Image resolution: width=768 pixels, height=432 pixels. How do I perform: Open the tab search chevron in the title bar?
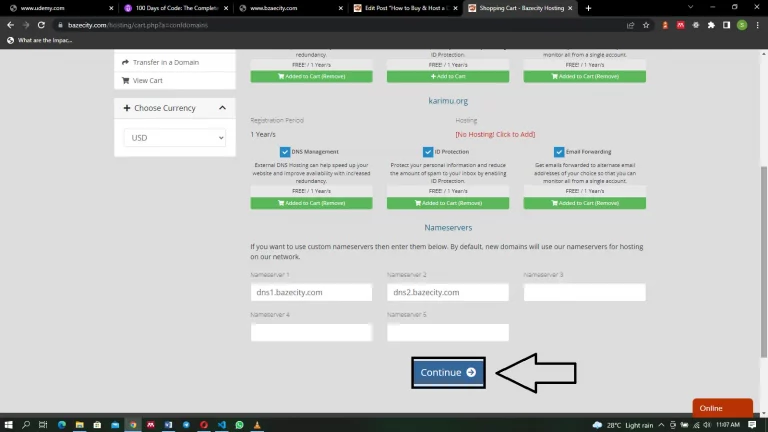click(x=690, y=7)
